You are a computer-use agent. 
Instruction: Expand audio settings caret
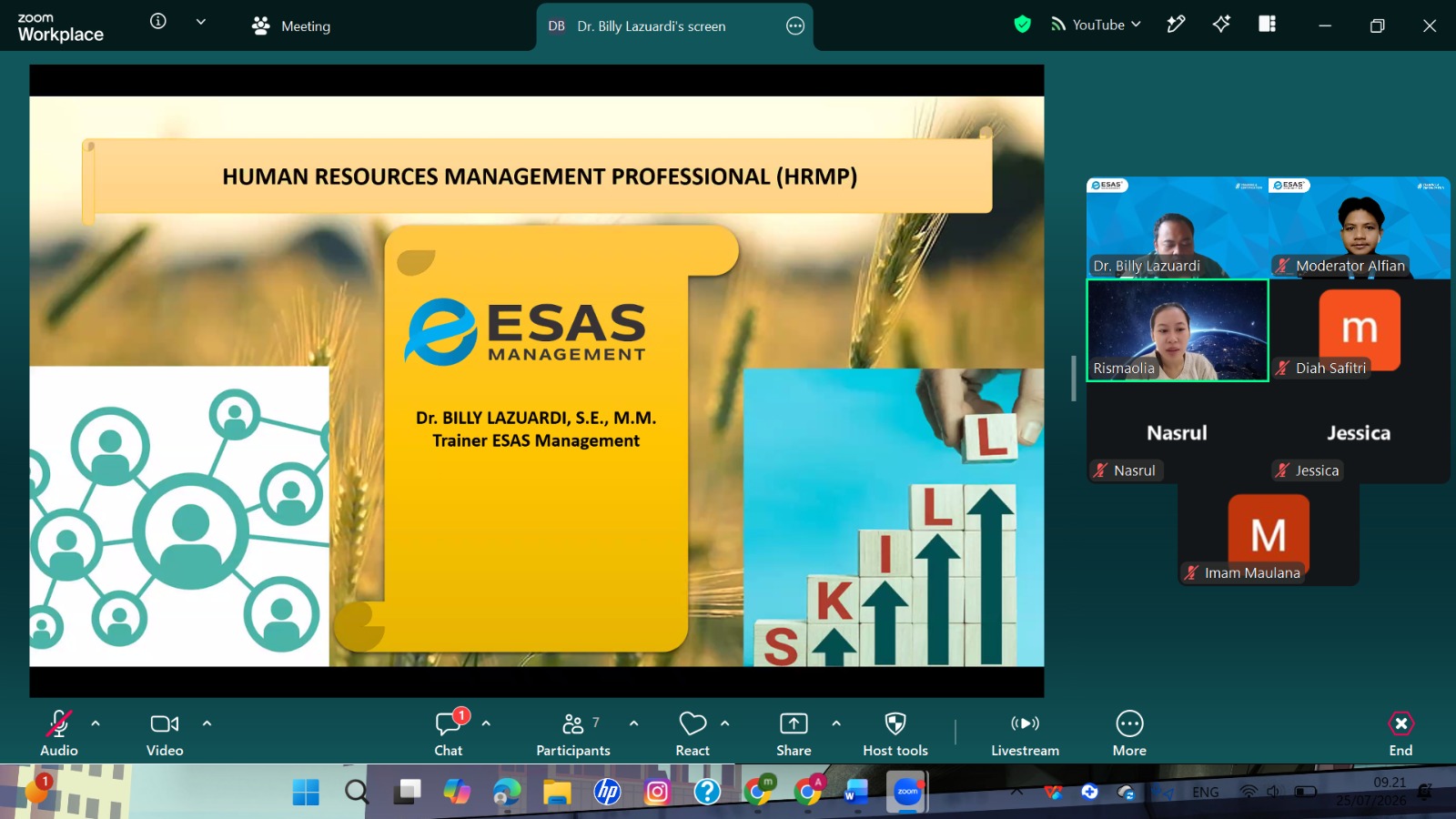(x=96, y=723)
